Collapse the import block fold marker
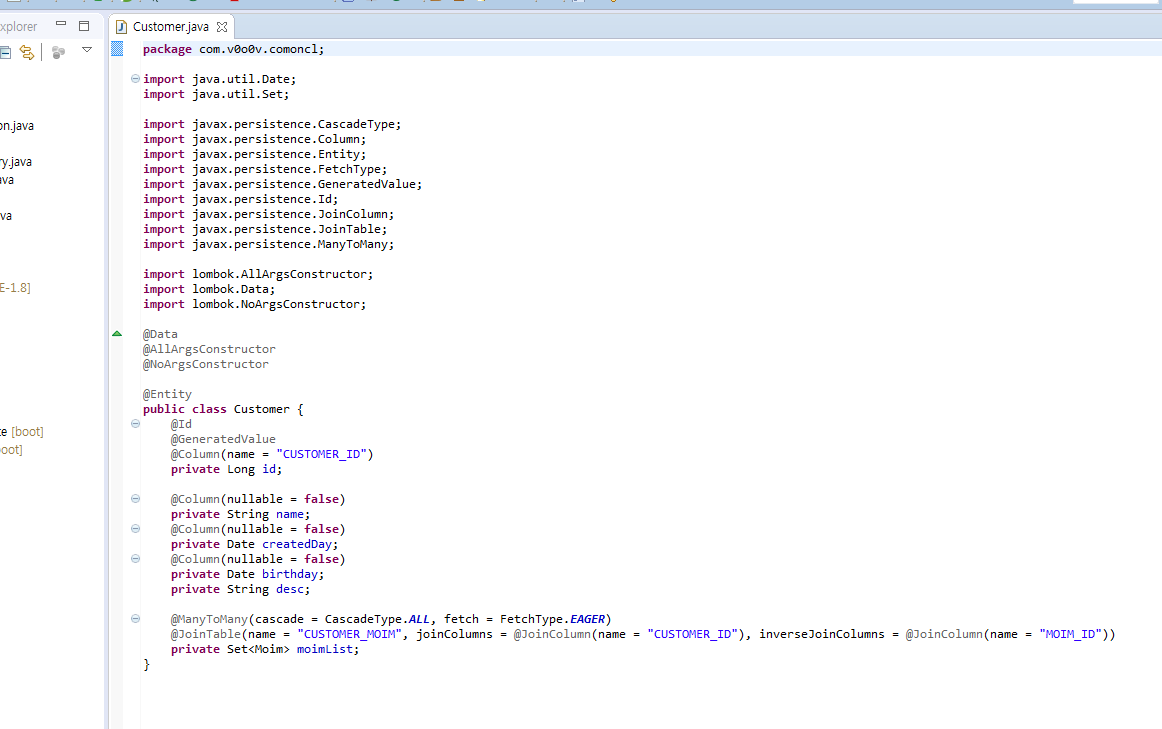Screen dimensions: 1162x729 (135, 79)
